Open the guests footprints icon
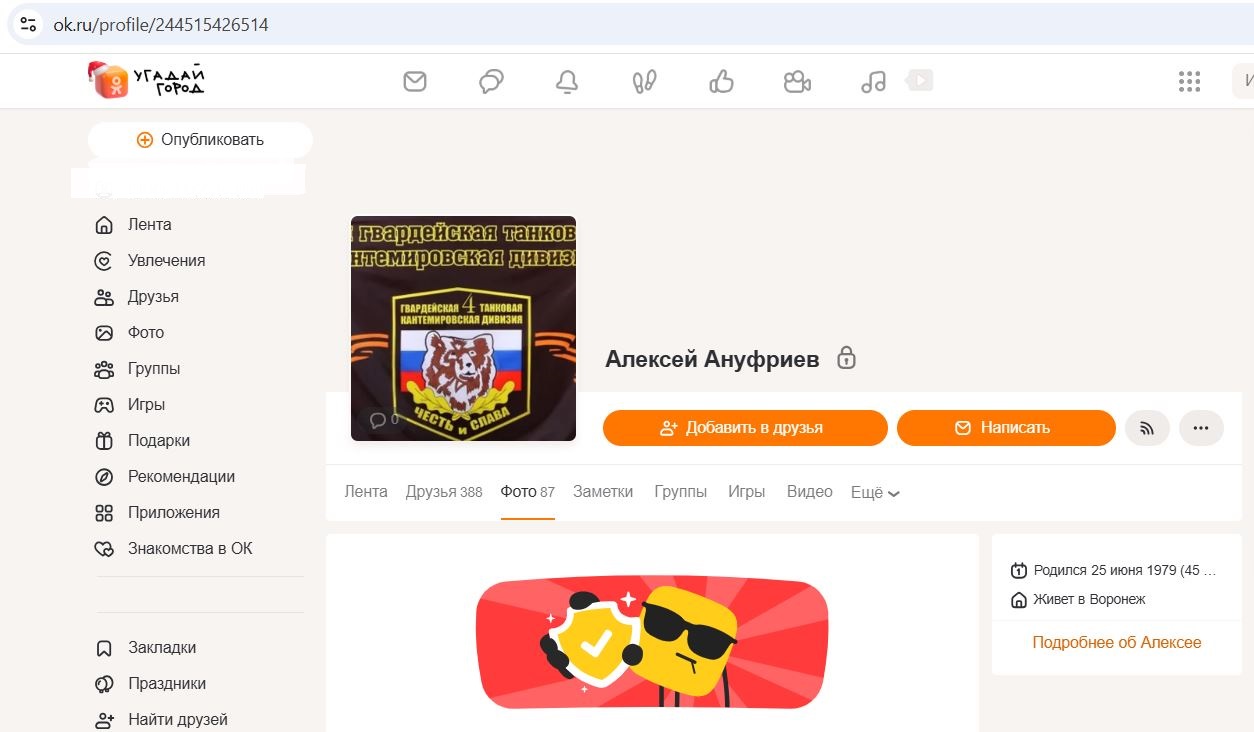 click(644, 81)
